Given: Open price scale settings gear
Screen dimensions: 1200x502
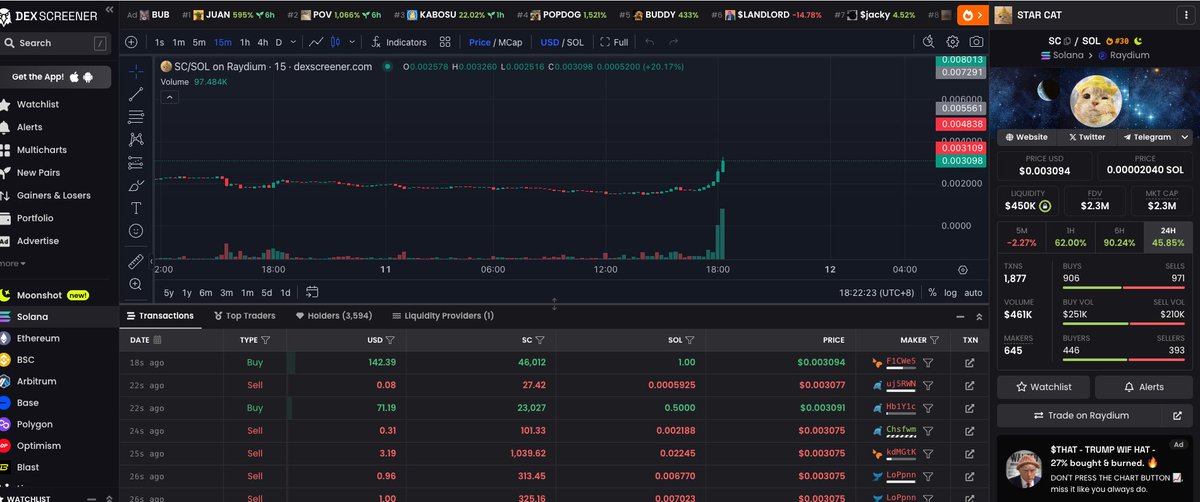Looking at the screenshot, I should click(x=964, y=268).
